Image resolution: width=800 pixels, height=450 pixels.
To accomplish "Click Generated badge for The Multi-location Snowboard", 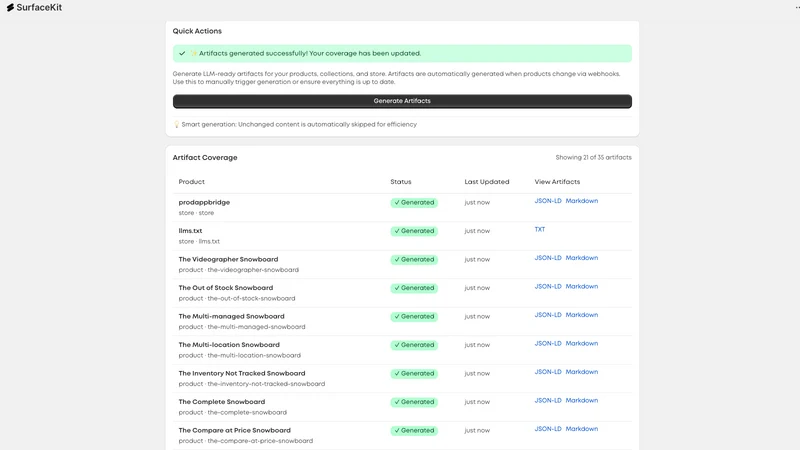I will pyautogui.click(x=414, y=345).
